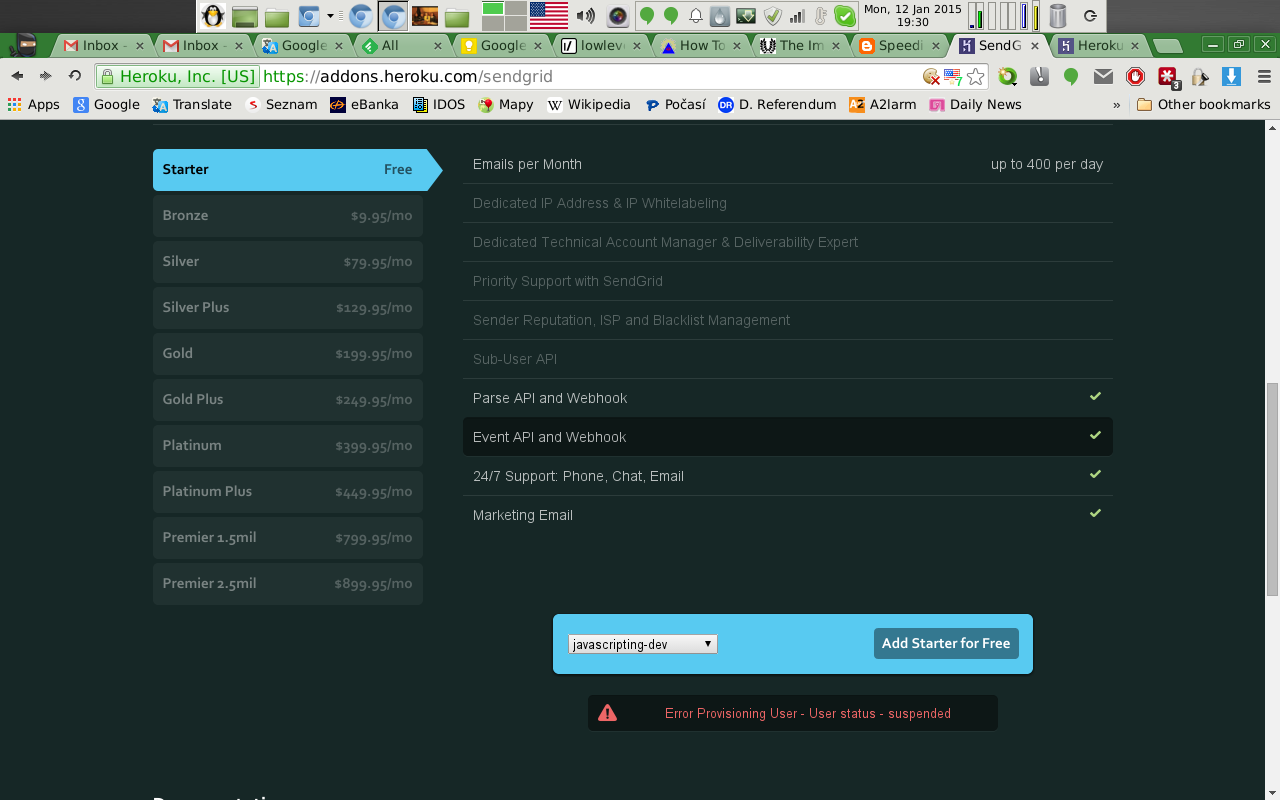Select the Premier 1.5mil plan

point(288,537)
